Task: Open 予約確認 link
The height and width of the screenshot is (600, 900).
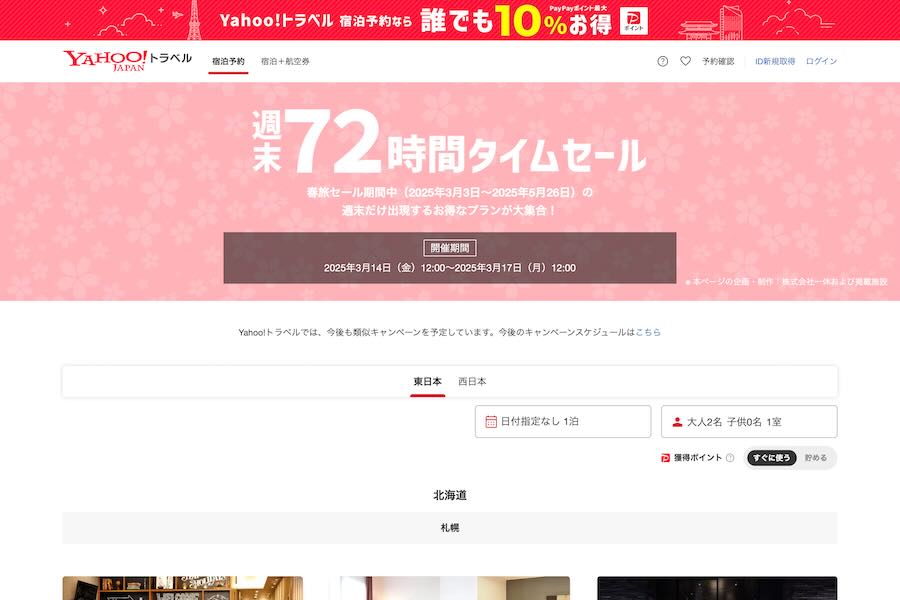Action: [718, 61]
